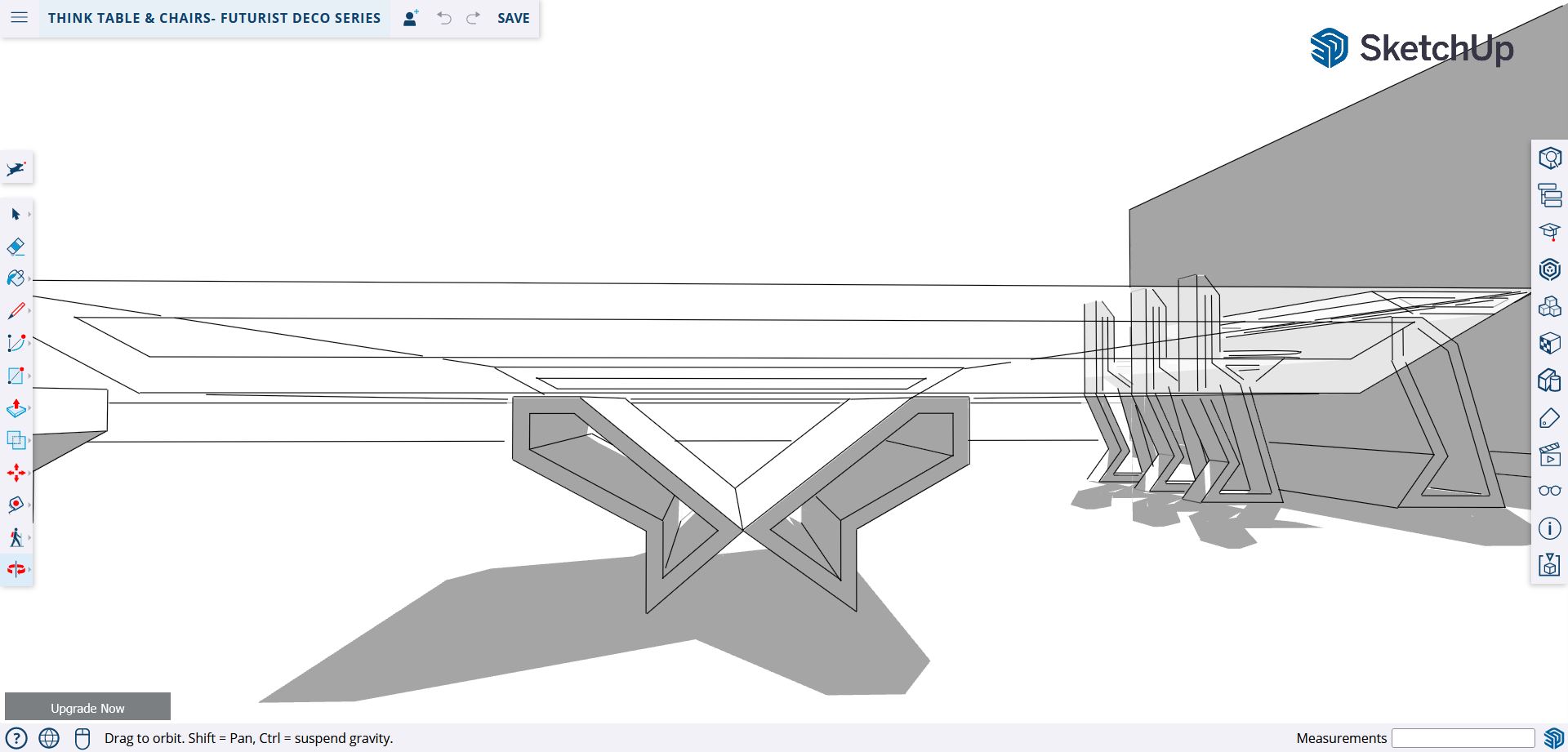Click the add collaborator person icon
1568x752 pixels.
coord(411,18)
